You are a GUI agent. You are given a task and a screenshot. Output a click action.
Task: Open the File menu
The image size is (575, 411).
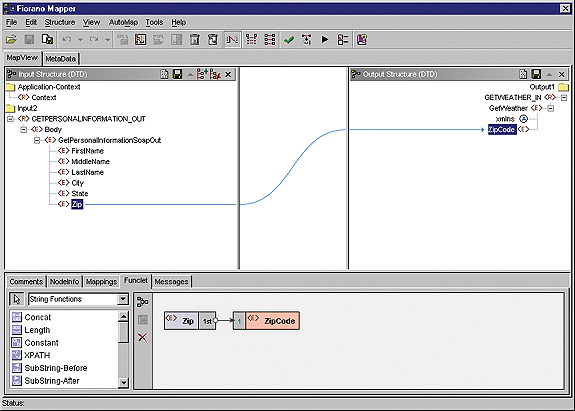[12, 22]
